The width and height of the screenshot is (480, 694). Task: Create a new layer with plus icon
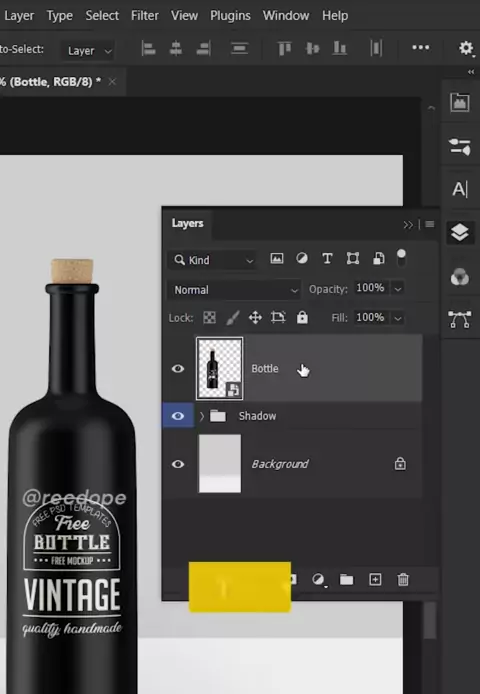375,579
